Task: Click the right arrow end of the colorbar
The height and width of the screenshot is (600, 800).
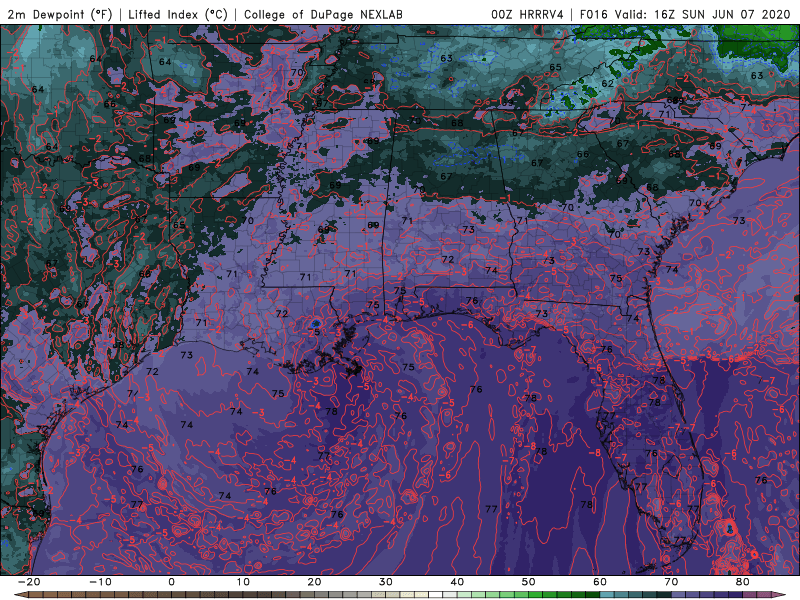Action: pyautogui.click(x=779, y=595)
